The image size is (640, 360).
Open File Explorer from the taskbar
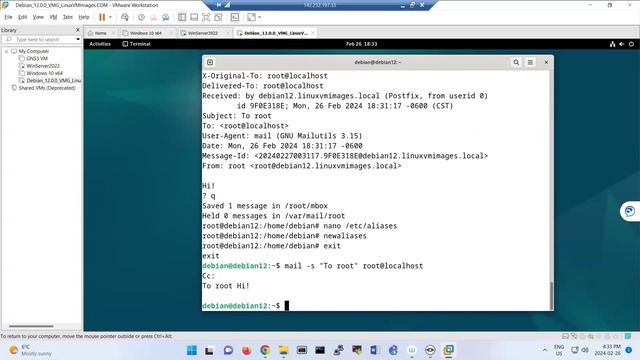[x=283, y=350]
